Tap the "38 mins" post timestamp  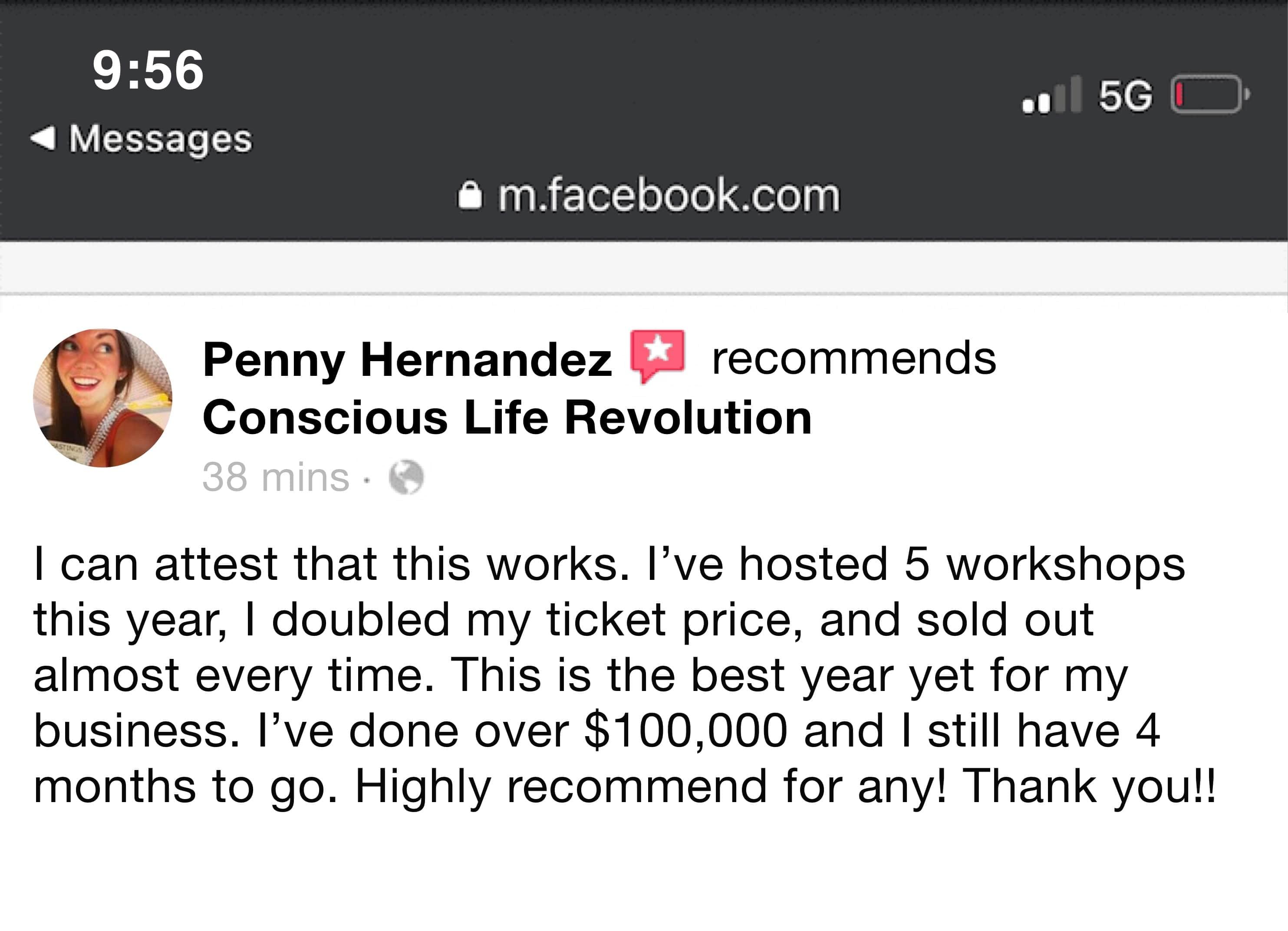tap(275, 477)
